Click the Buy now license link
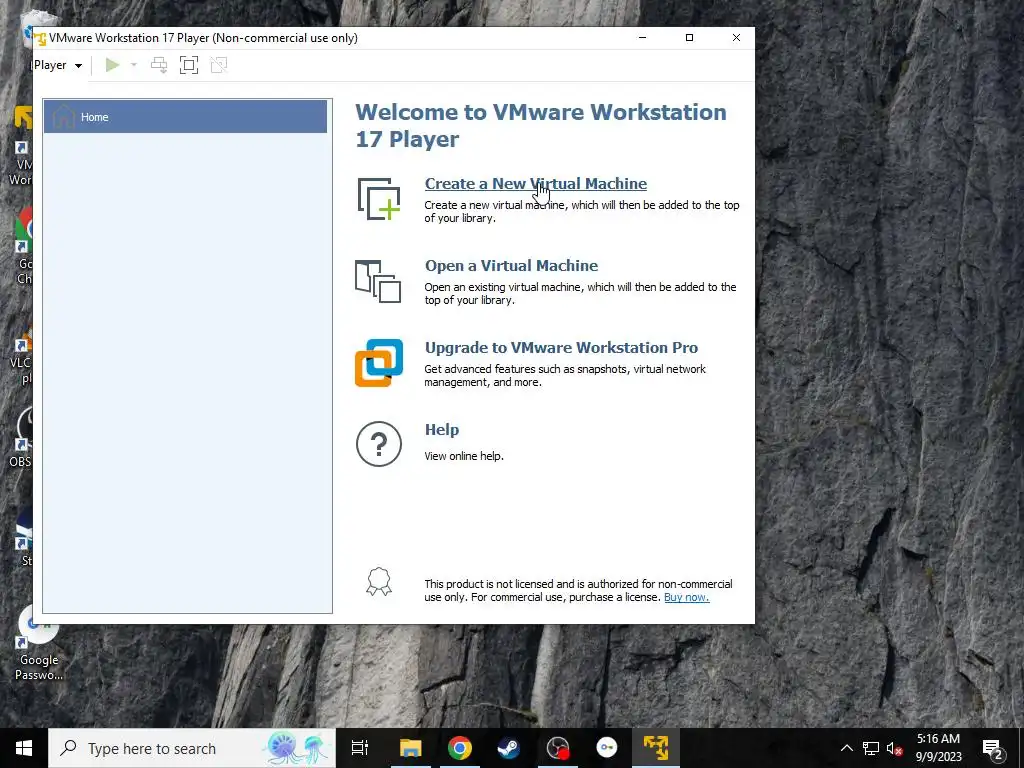1024x768 pixels. (x=686, y=597)
